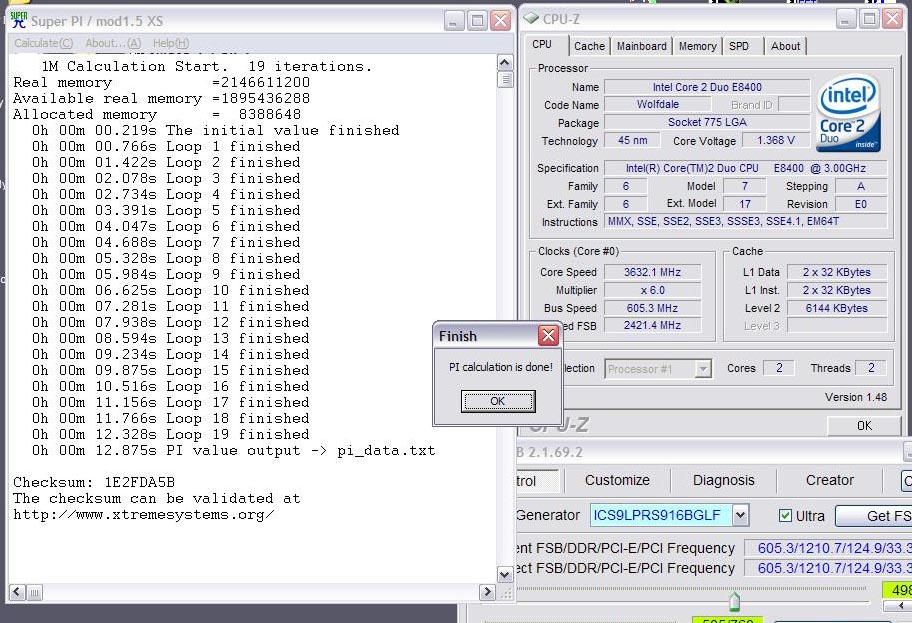Screen dimensions: 912x623
Task: Click the Current FSB/DDR/PCI-E/PCI frequency field
Action: 828,548
